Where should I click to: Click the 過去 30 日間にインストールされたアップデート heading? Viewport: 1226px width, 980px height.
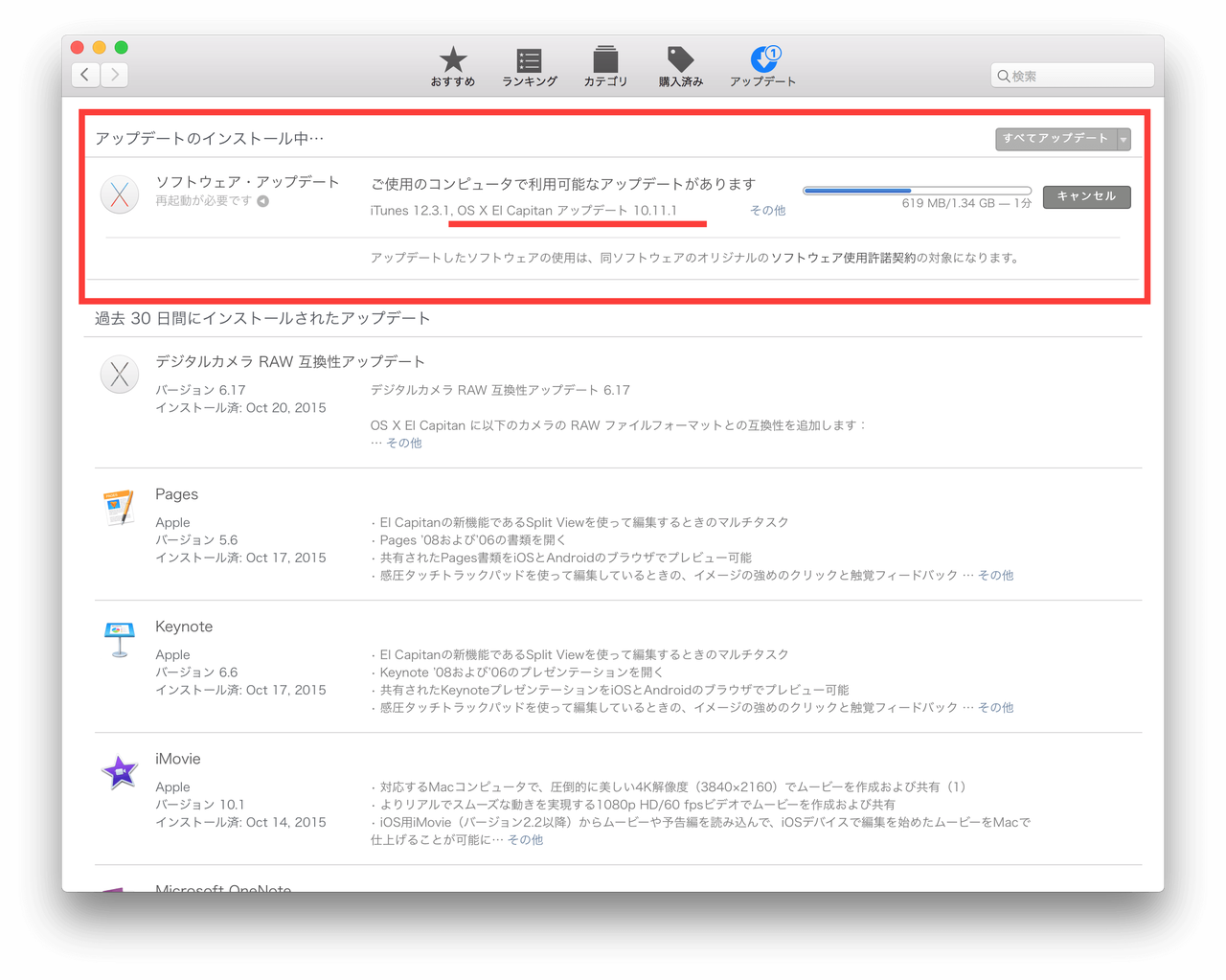tap(262, 318)
